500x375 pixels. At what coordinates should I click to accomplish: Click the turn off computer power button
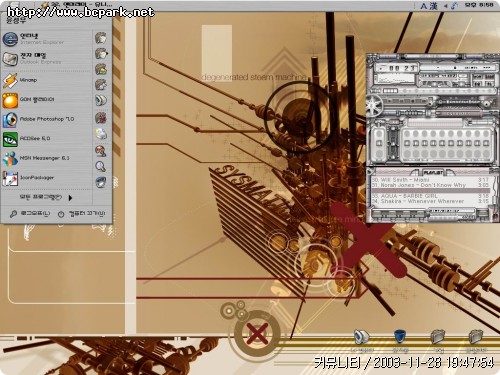tap(81, 214)
